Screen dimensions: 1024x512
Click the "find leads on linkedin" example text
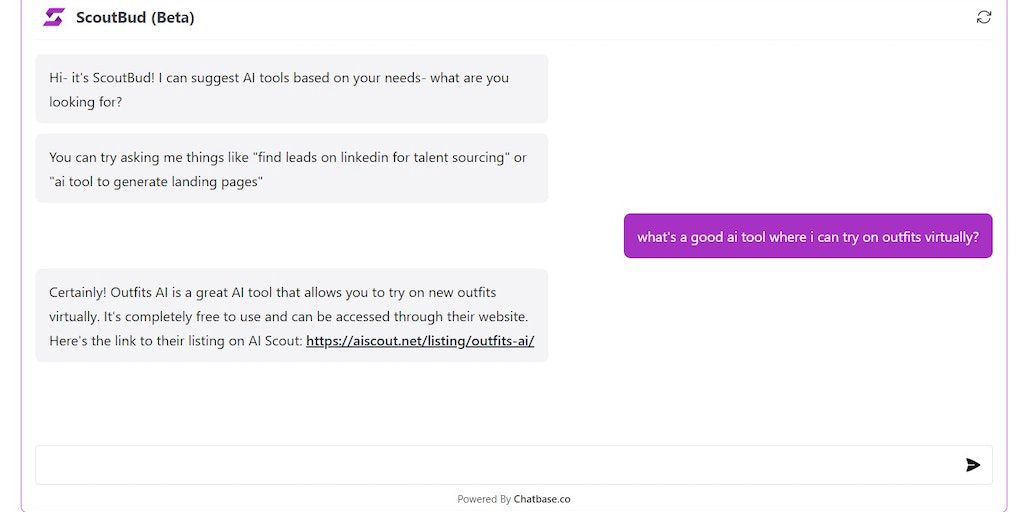click(x=382, y=158)
